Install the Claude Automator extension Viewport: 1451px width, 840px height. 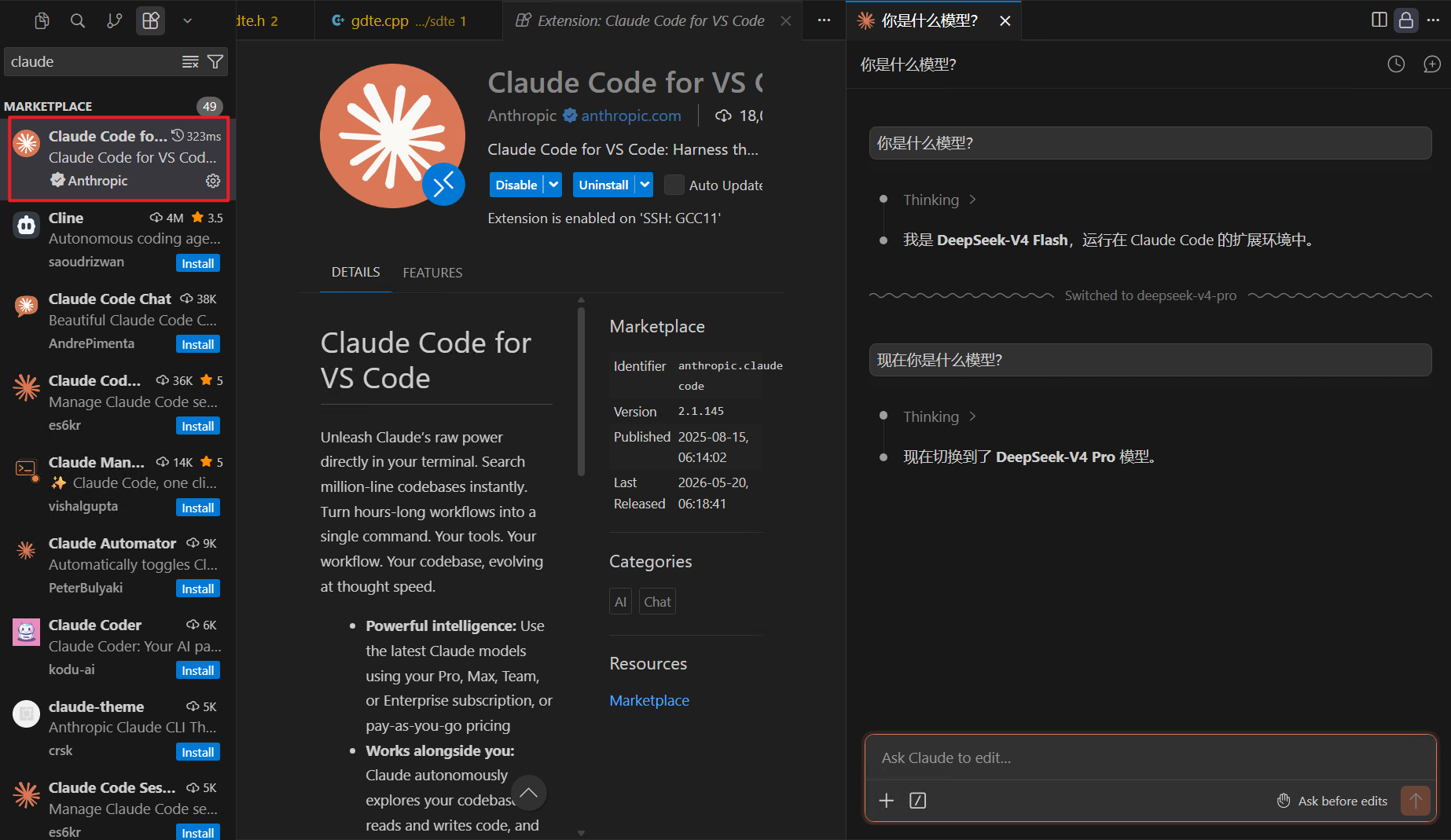(x=198, y=589)
